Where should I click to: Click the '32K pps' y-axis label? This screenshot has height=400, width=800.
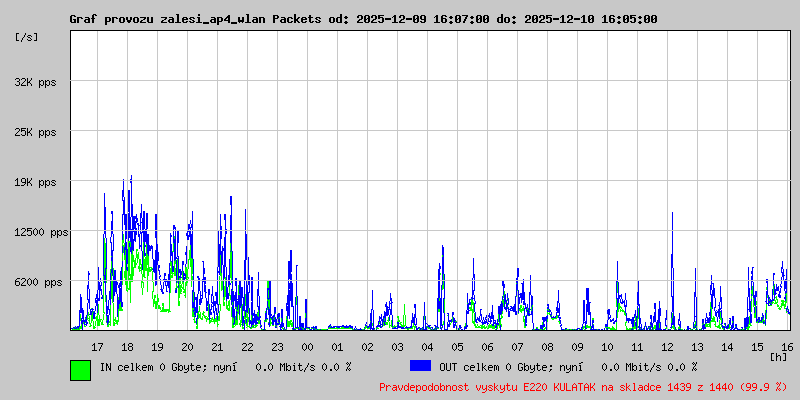click(x=36, y=82)
